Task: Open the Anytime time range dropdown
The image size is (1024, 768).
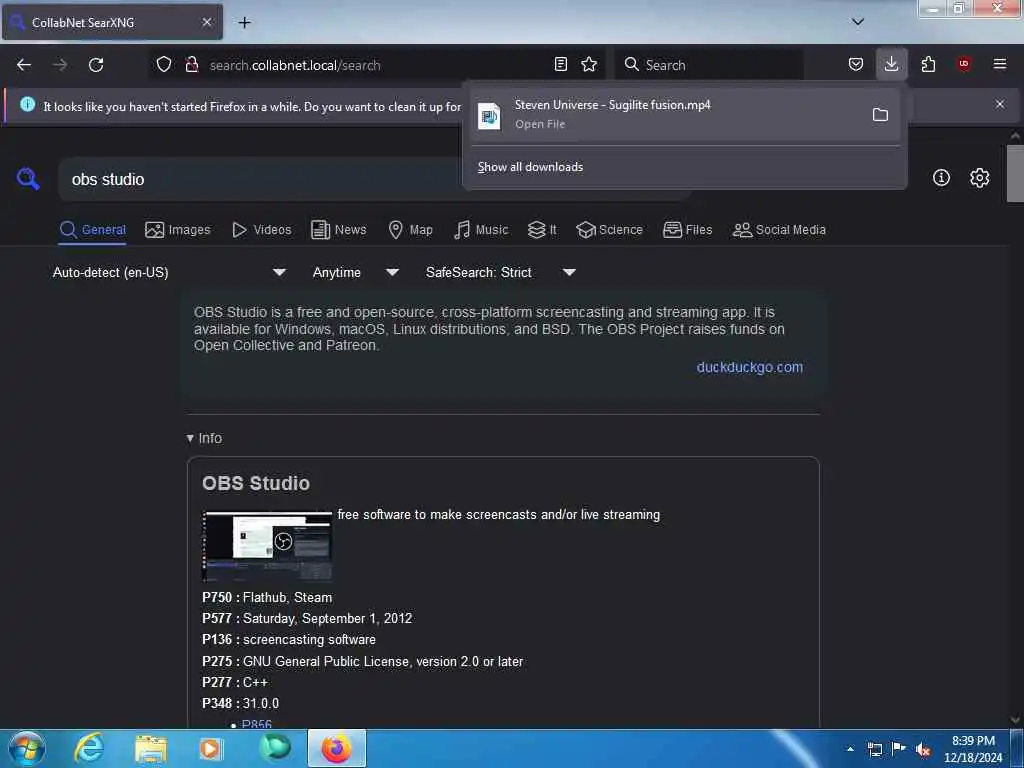Action: point(355,272)
